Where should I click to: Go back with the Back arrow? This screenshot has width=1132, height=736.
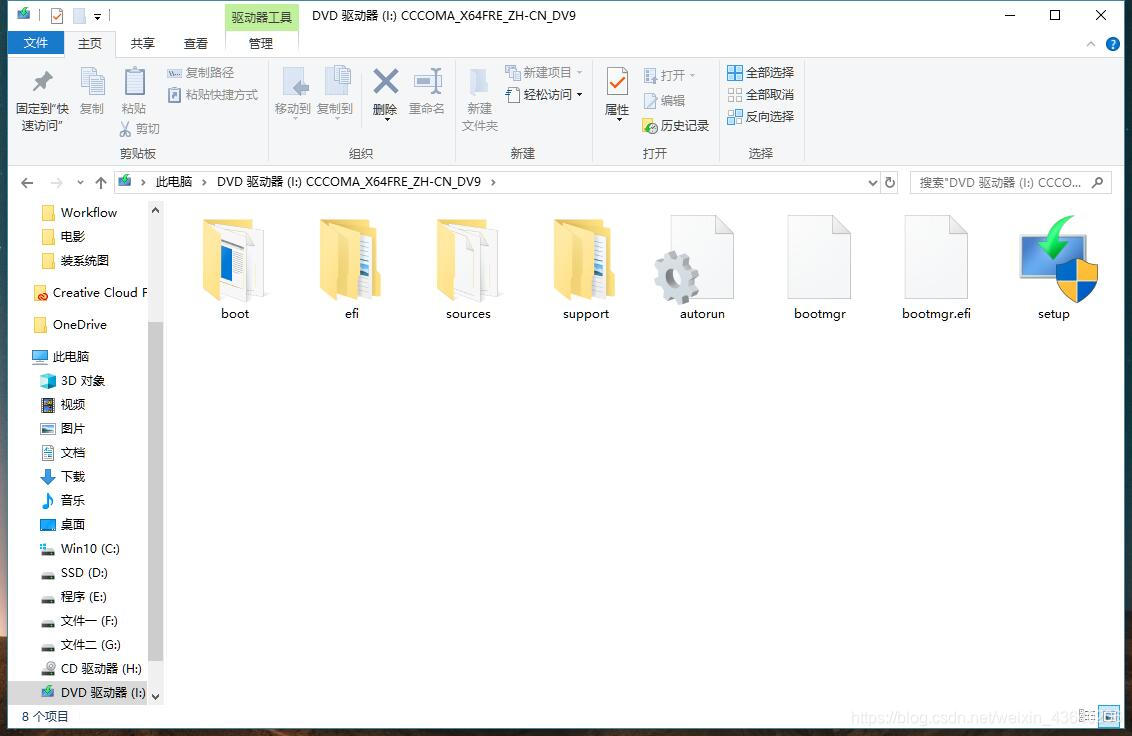pos(27,183)
